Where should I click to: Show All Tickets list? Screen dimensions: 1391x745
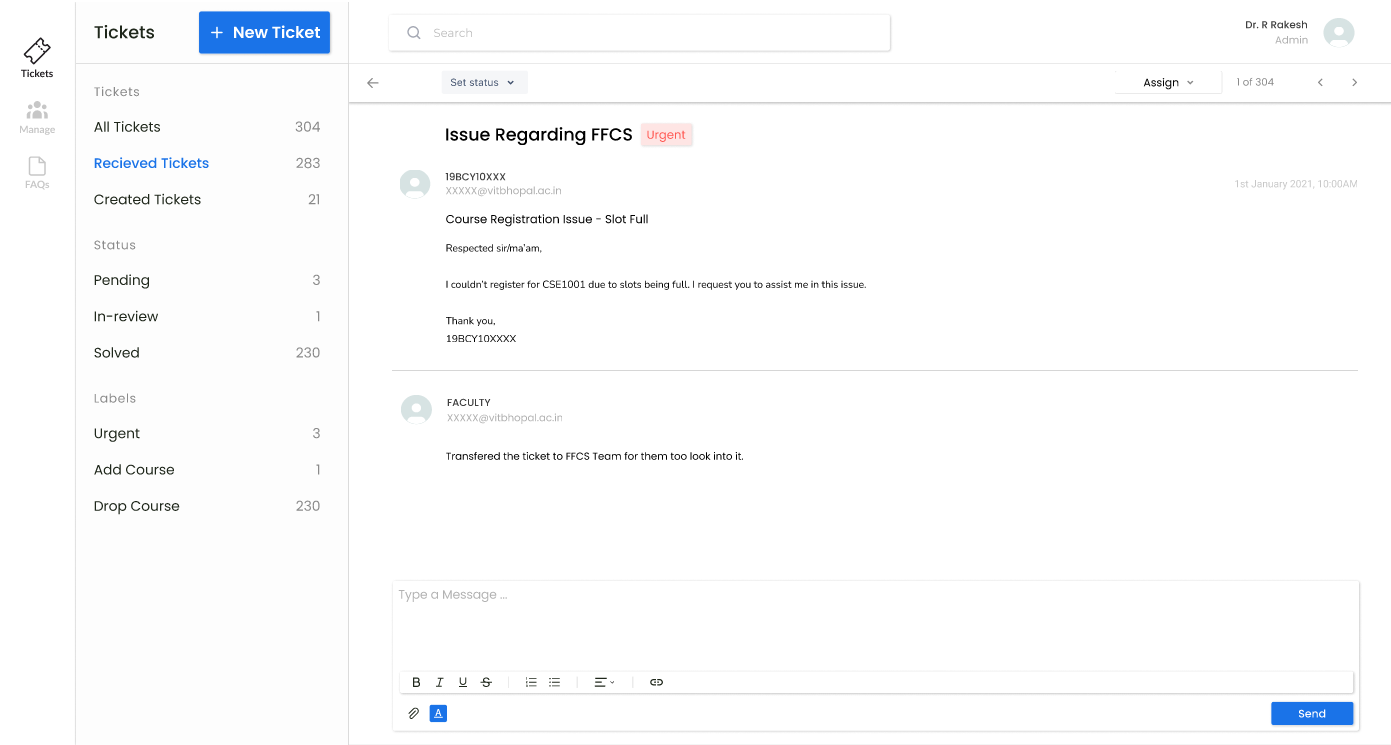click(x=207, y=127)
